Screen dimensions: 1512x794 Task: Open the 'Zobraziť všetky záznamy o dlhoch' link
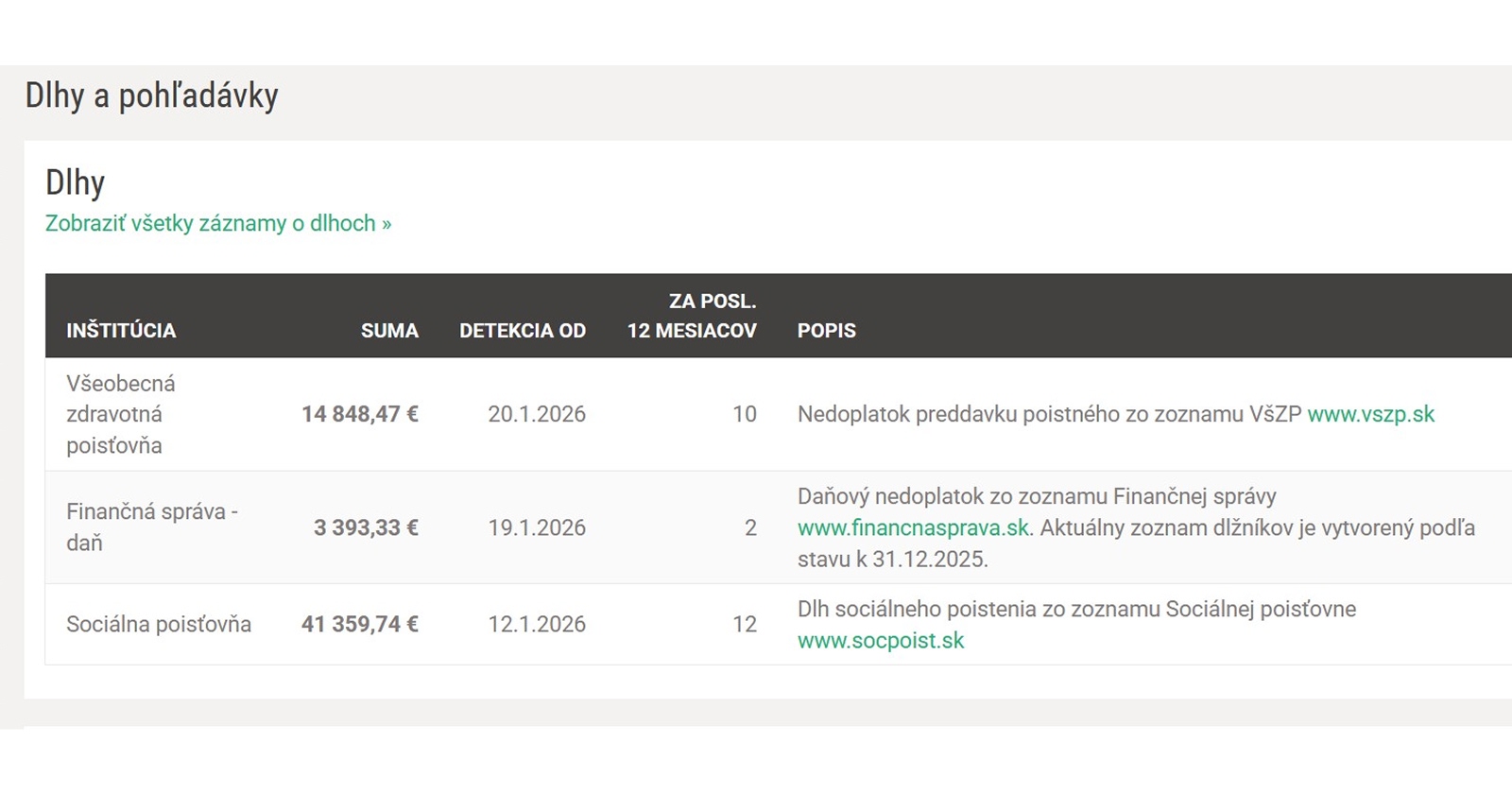[218, 224]
